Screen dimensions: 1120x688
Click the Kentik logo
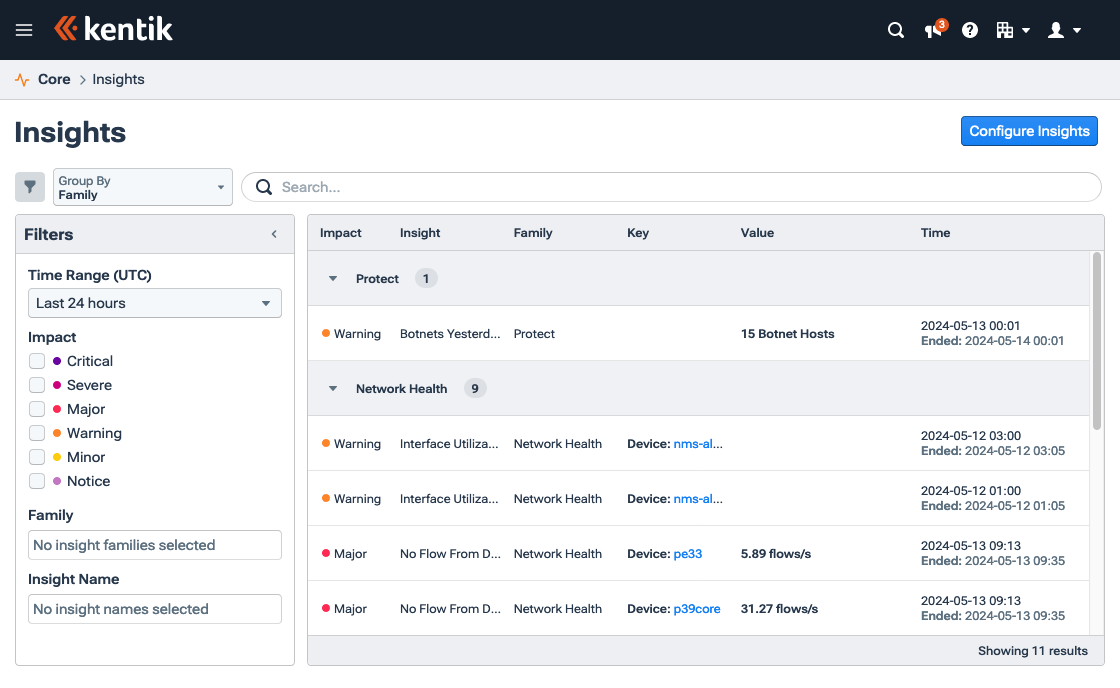point(113,29)
